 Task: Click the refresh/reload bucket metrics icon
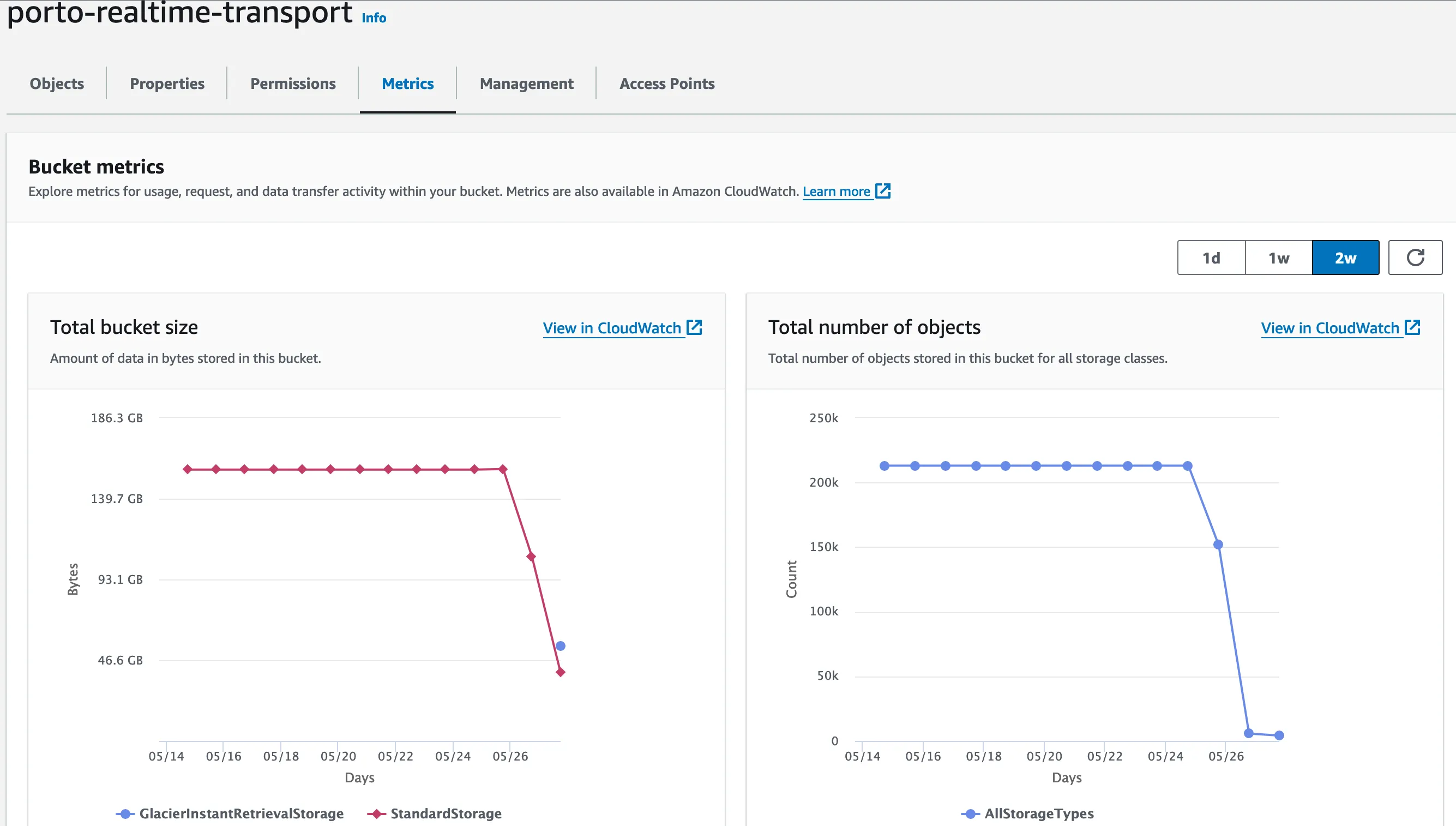1415,258
